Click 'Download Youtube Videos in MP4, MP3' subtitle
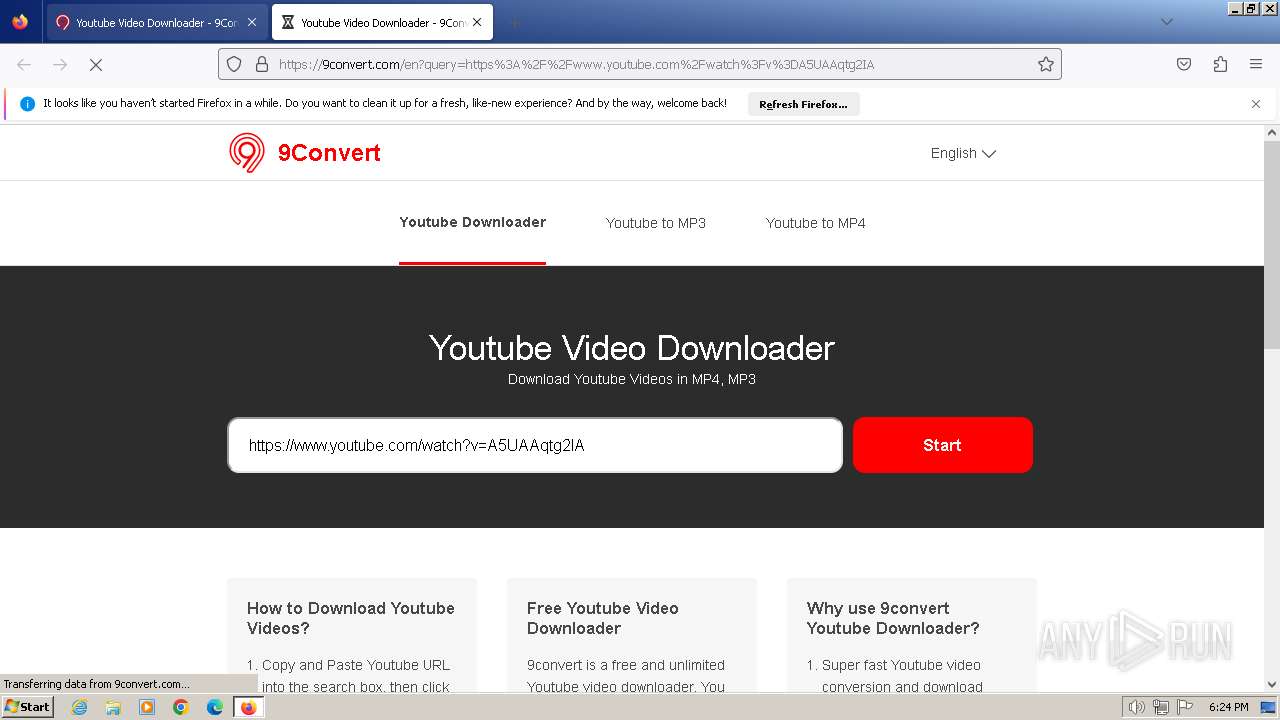Viewport: 1280px width, 720px height. point(632,379)
